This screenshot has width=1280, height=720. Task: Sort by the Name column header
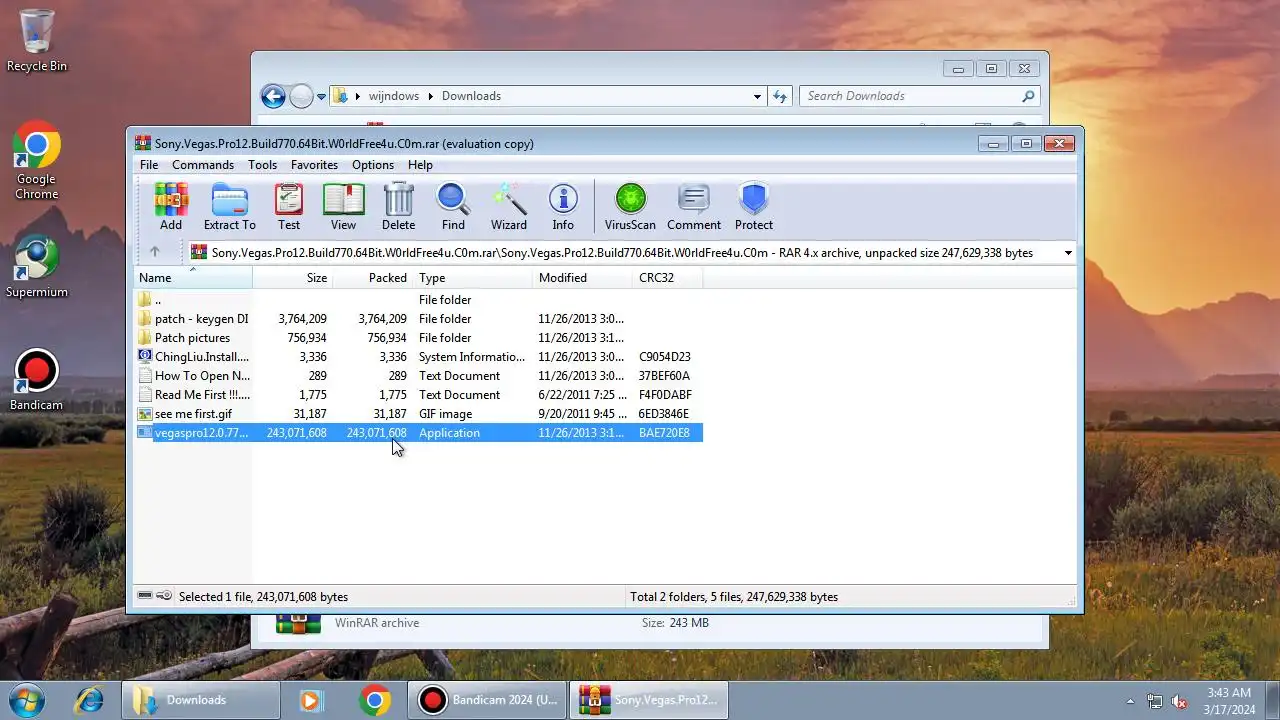pyautogui.click(x=193, y=278)
